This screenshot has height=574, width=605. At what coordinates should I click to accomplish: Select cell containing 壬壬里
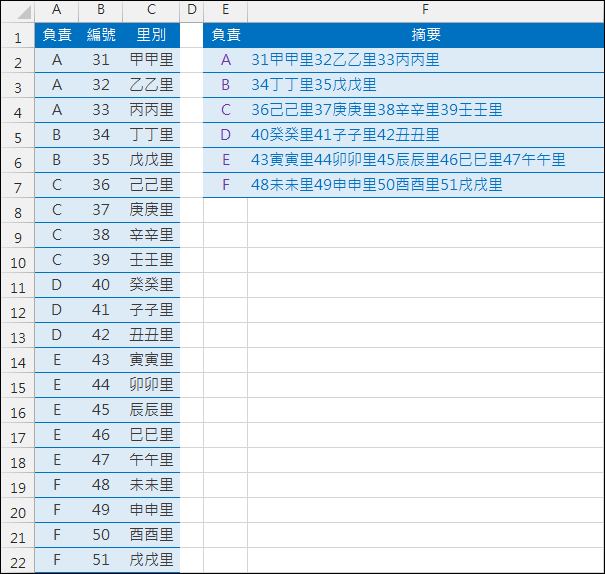(151, 260)
